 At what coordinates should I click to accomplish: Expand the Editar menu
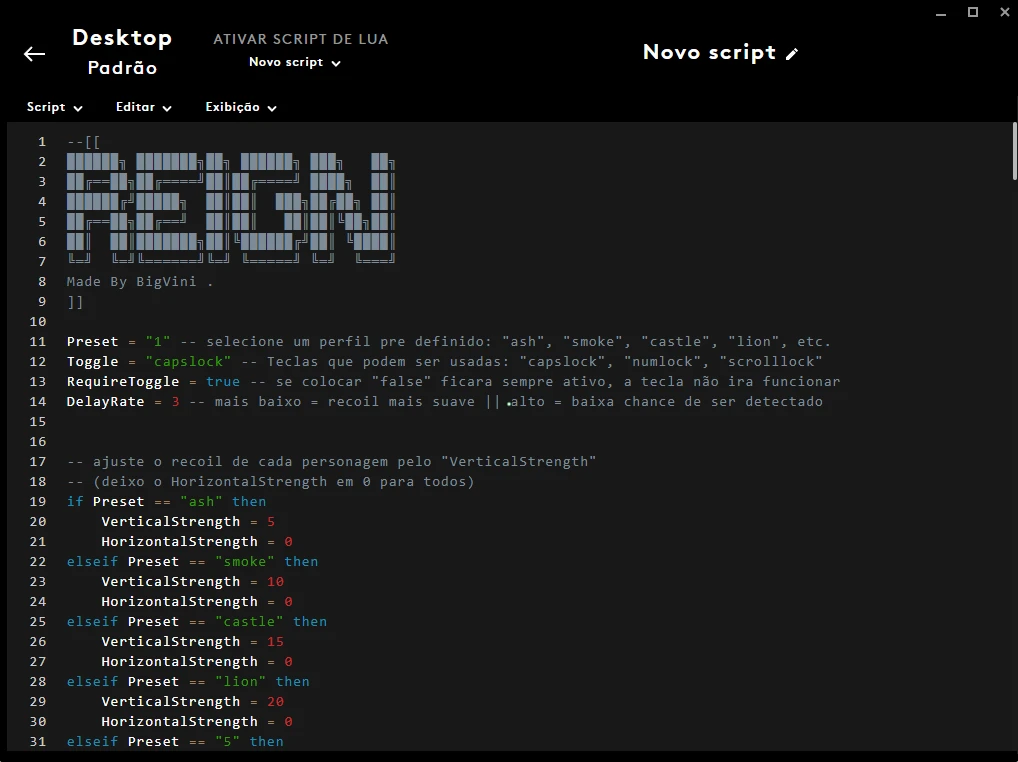click(x=144, y=107)
